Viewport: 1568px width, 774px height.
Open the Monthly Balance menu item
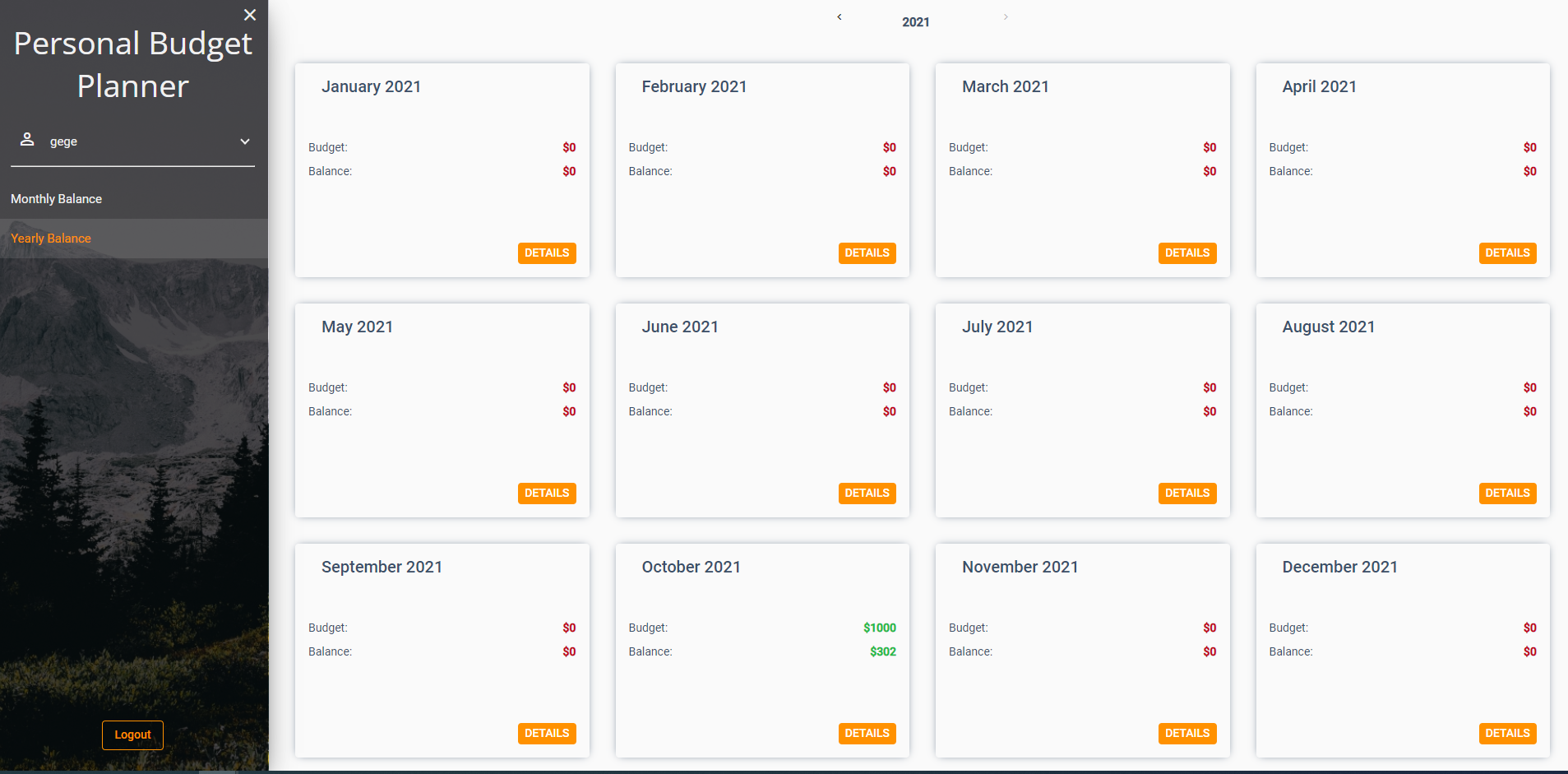click(56, 199)
